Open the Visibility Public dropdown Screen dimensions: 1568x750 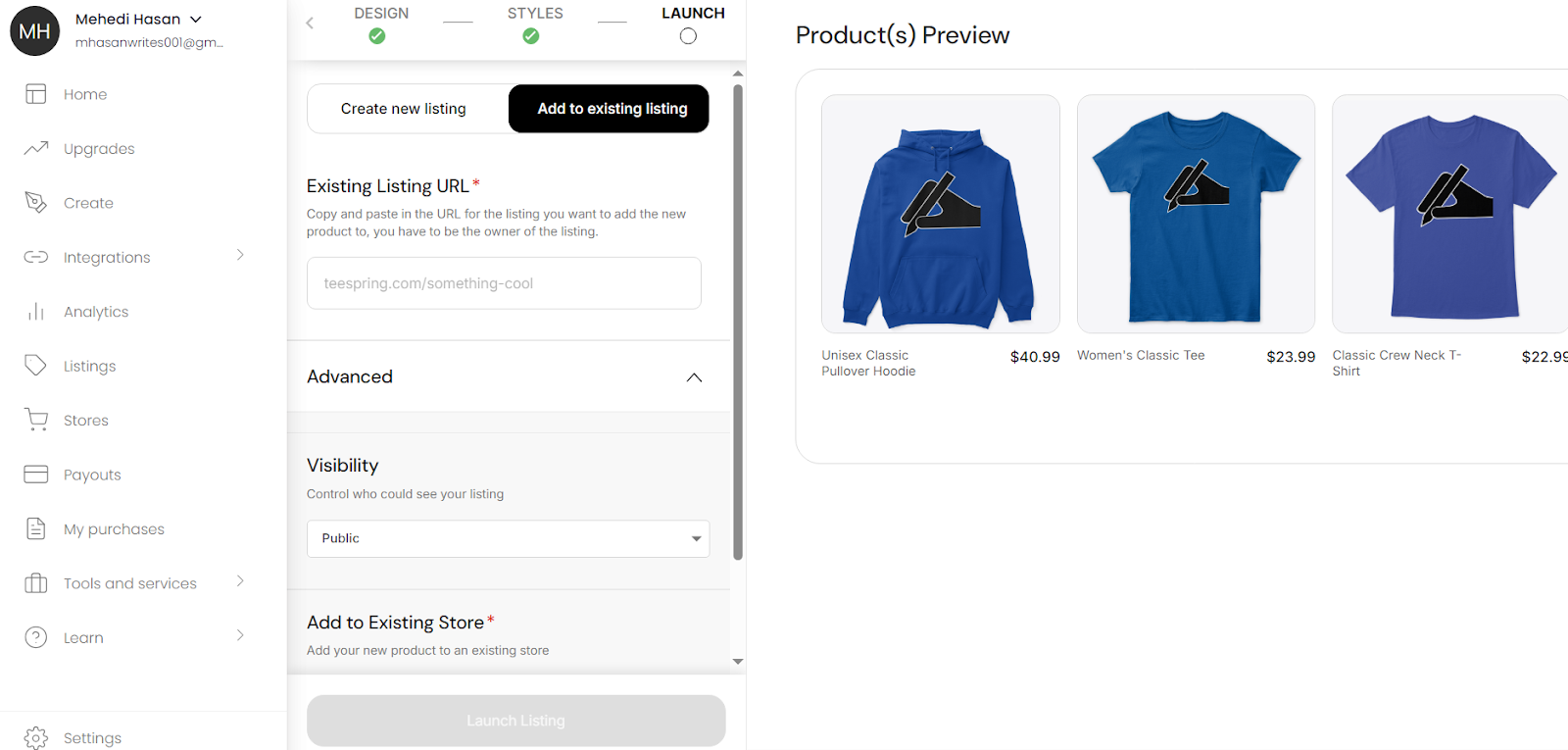tap(508, 538)
